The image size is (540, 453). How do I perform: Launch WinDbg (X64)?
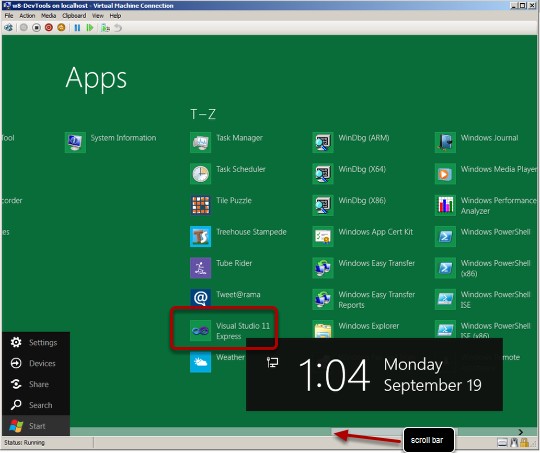point(349,173)
